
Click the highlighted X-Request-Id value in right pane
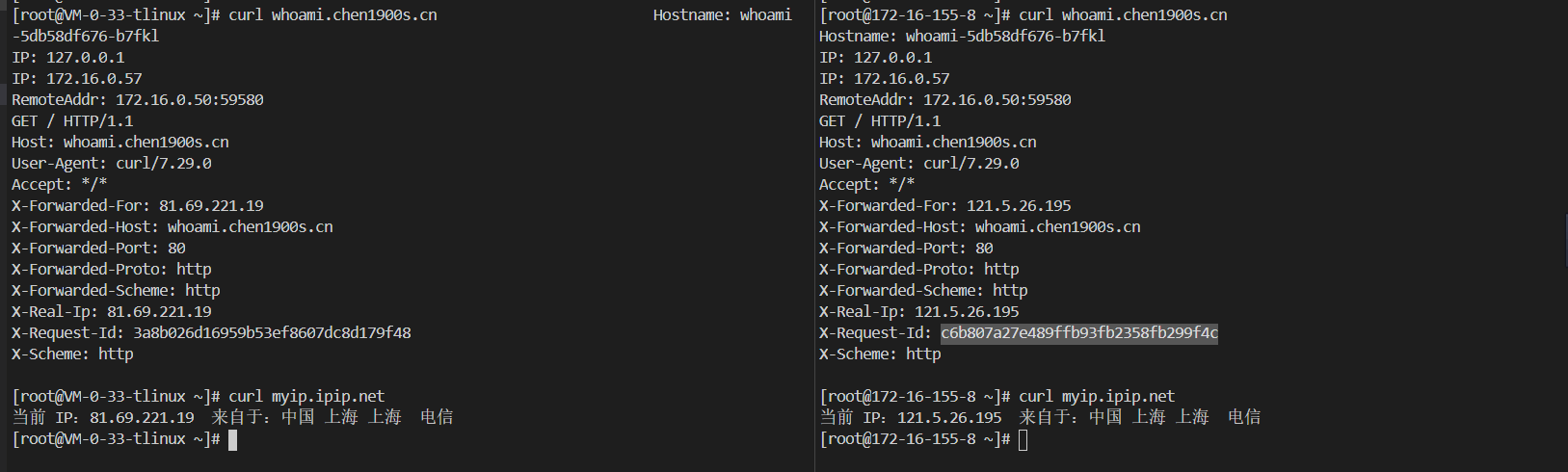point(1078,333)
